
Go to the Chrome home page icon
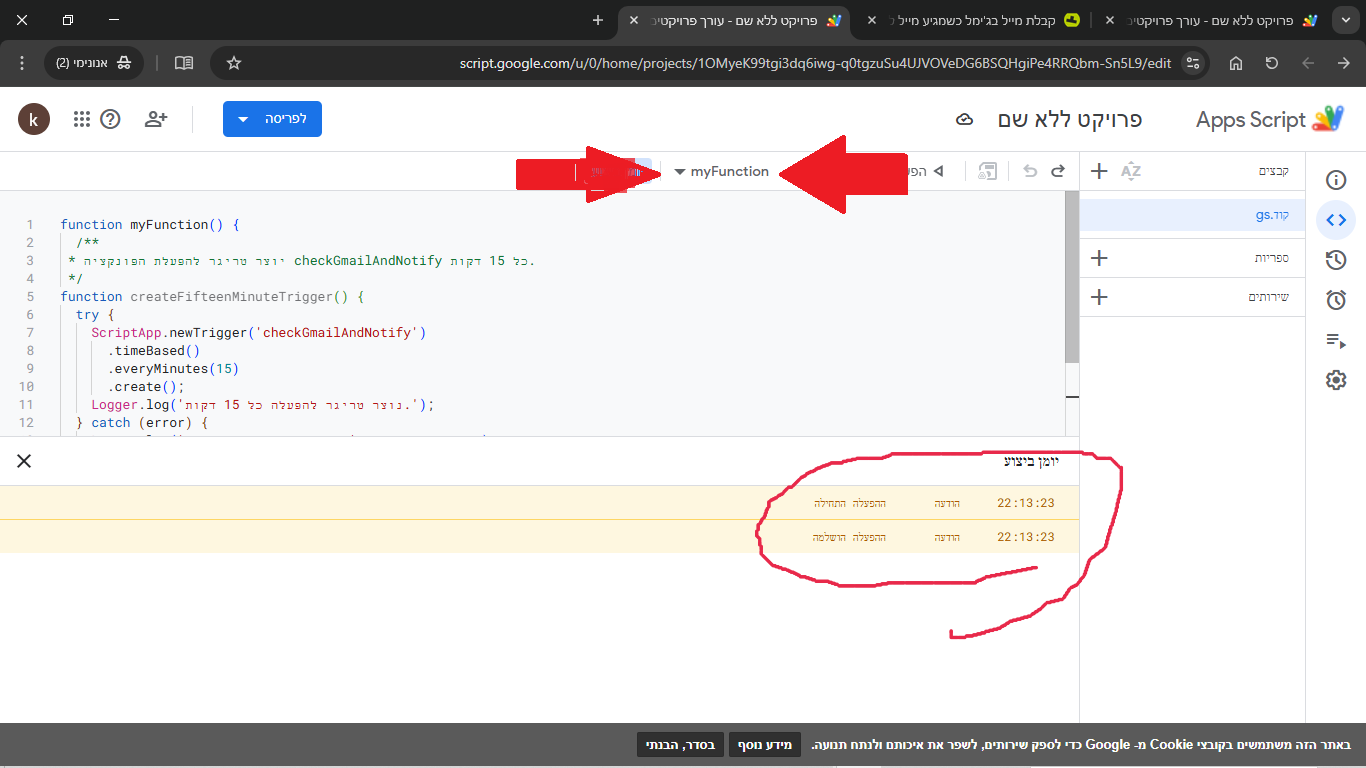point(1236,63)
